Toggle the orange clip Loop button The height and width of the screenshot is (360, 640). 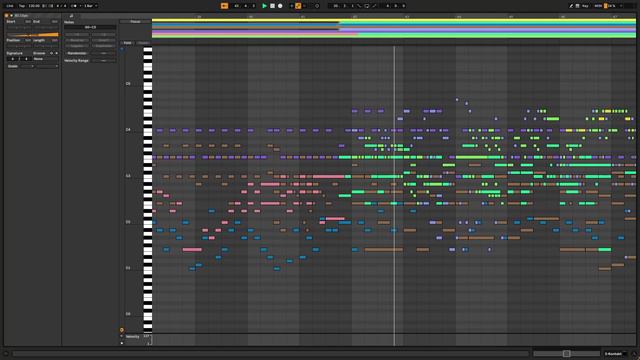pos(33,35)
